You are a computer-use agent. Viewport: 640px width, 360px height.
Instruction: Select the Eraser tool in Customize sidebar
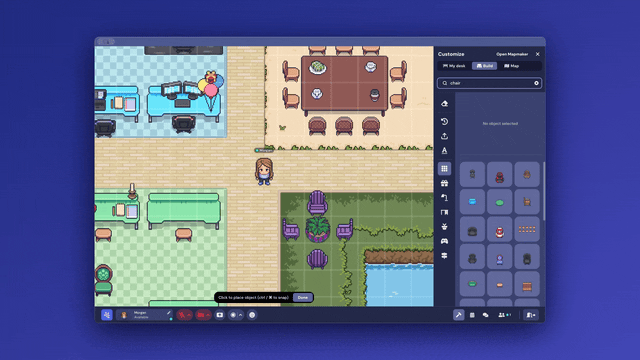[444, 104]
